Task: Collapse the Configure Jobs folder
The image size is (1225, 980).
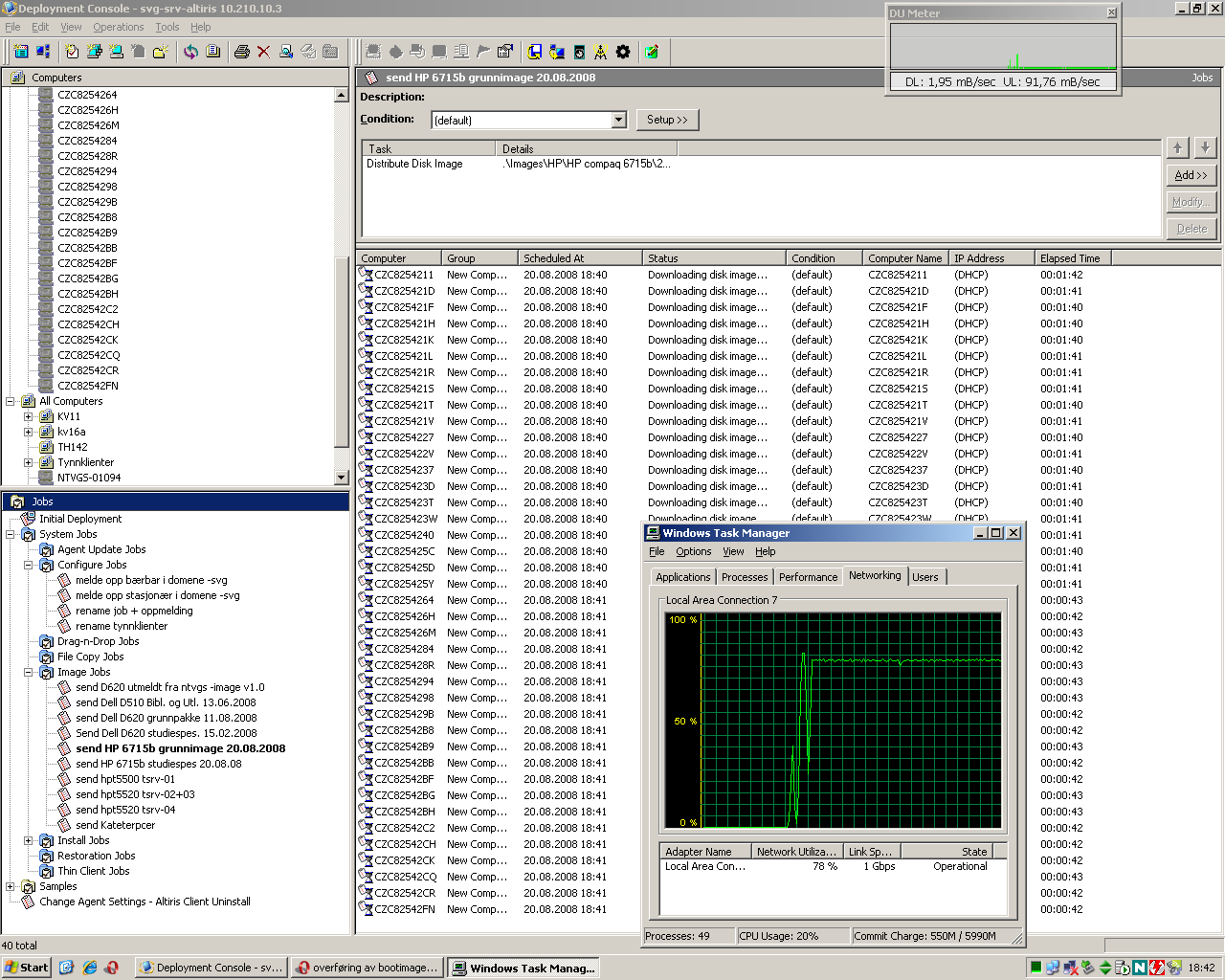Action: [x=29, y=565]
